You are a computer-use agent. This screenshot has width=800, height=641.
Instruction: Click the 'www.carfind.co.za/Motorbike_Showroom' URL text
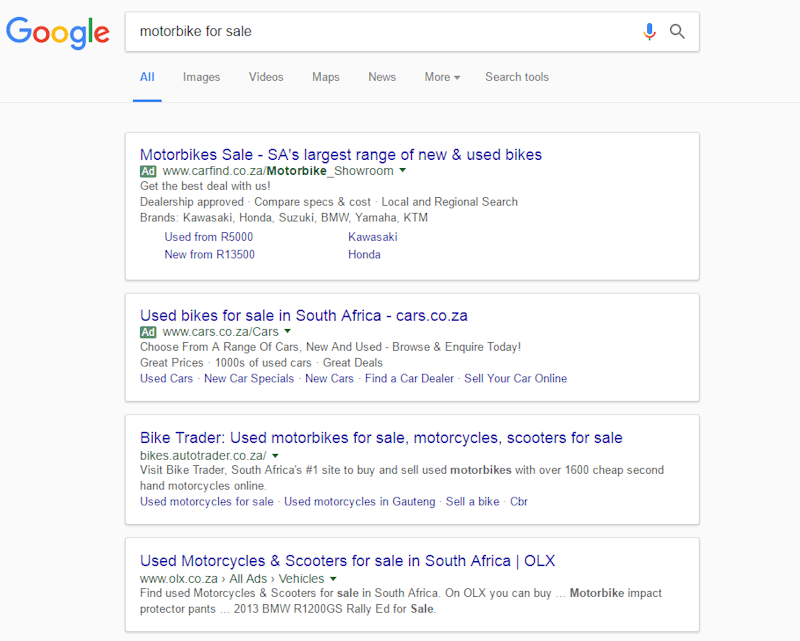point(278,171)
